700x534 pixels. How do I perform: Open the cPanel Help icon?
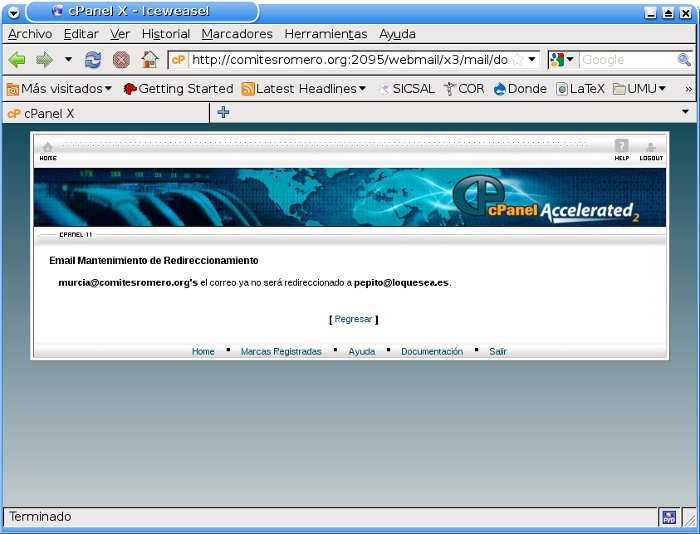pyautogui.click(x=621, y=148)
